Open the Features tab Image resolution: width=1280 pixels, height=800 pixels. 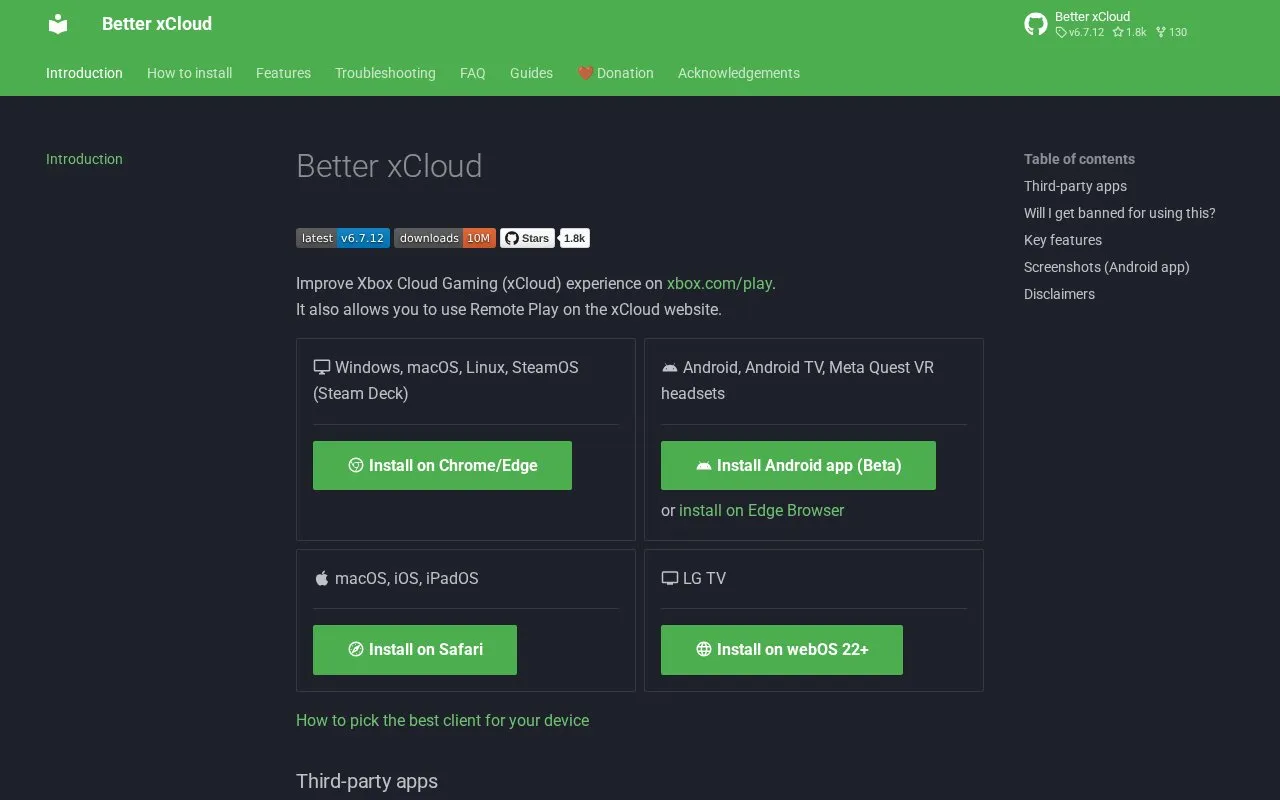283,73
